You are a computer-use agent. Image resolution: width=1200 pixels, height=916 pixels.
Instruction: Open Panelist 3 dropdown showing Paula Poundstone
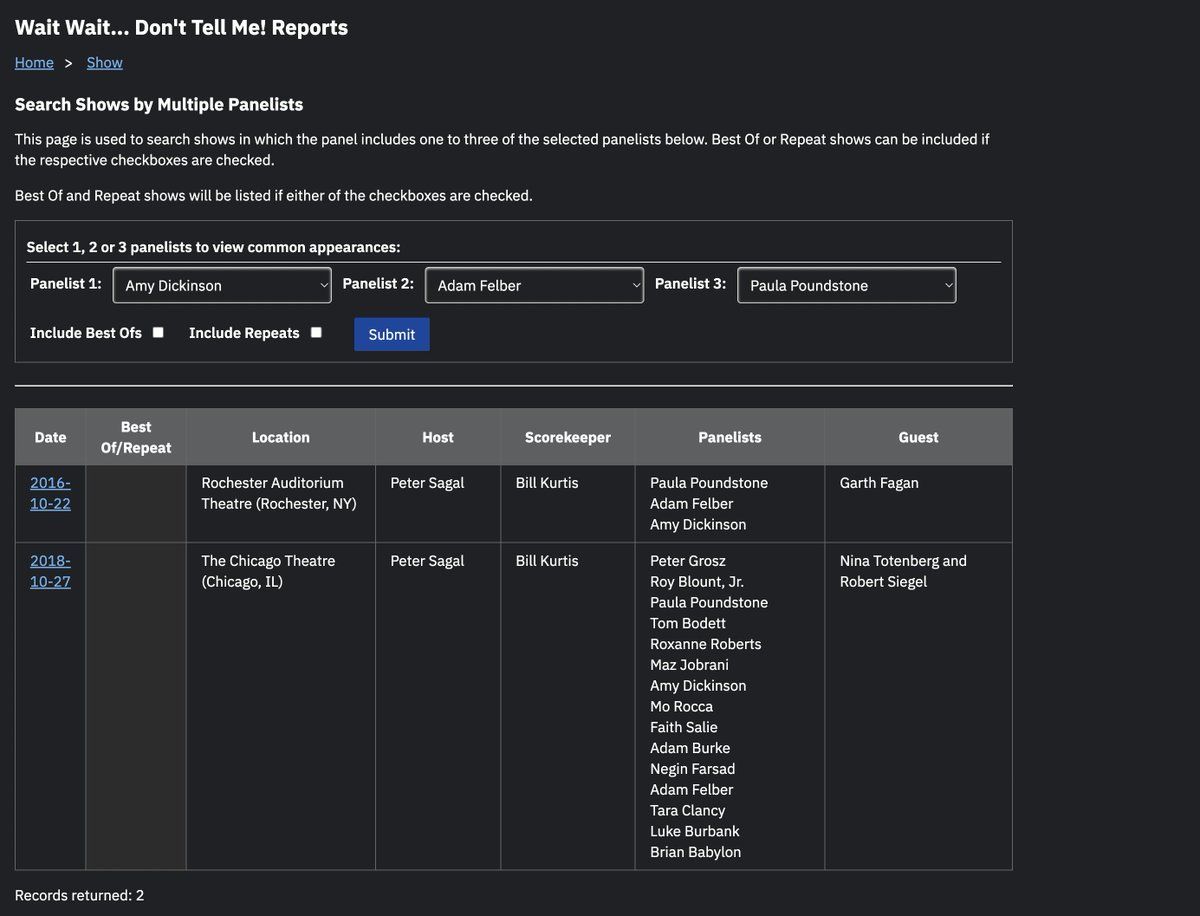tap(847, 285)
